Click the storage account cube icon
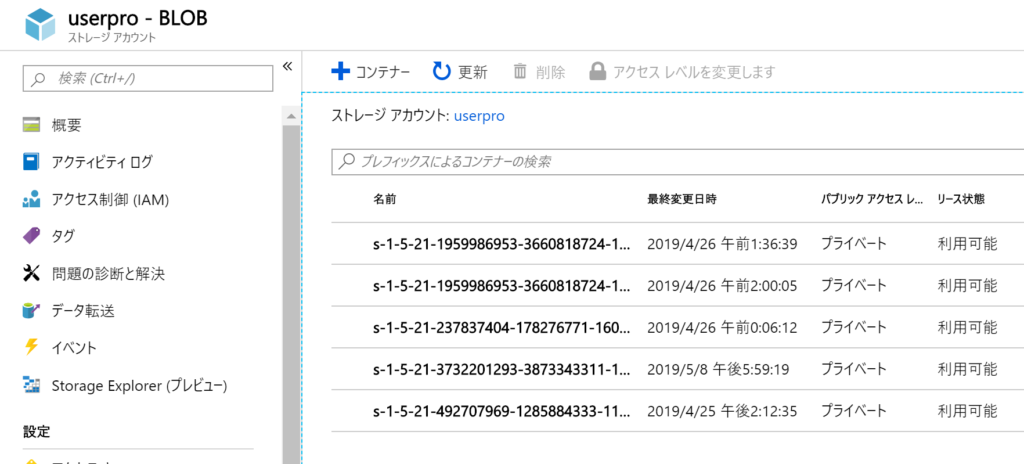Image resolution: width=1024 pixels, height=464 pixels. click(x=42, y=25)
